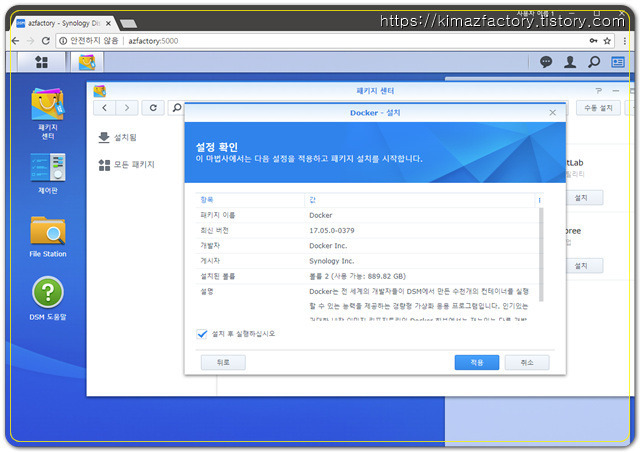Select Package Center icon in DSM taskbar

[x=87, y=62]
